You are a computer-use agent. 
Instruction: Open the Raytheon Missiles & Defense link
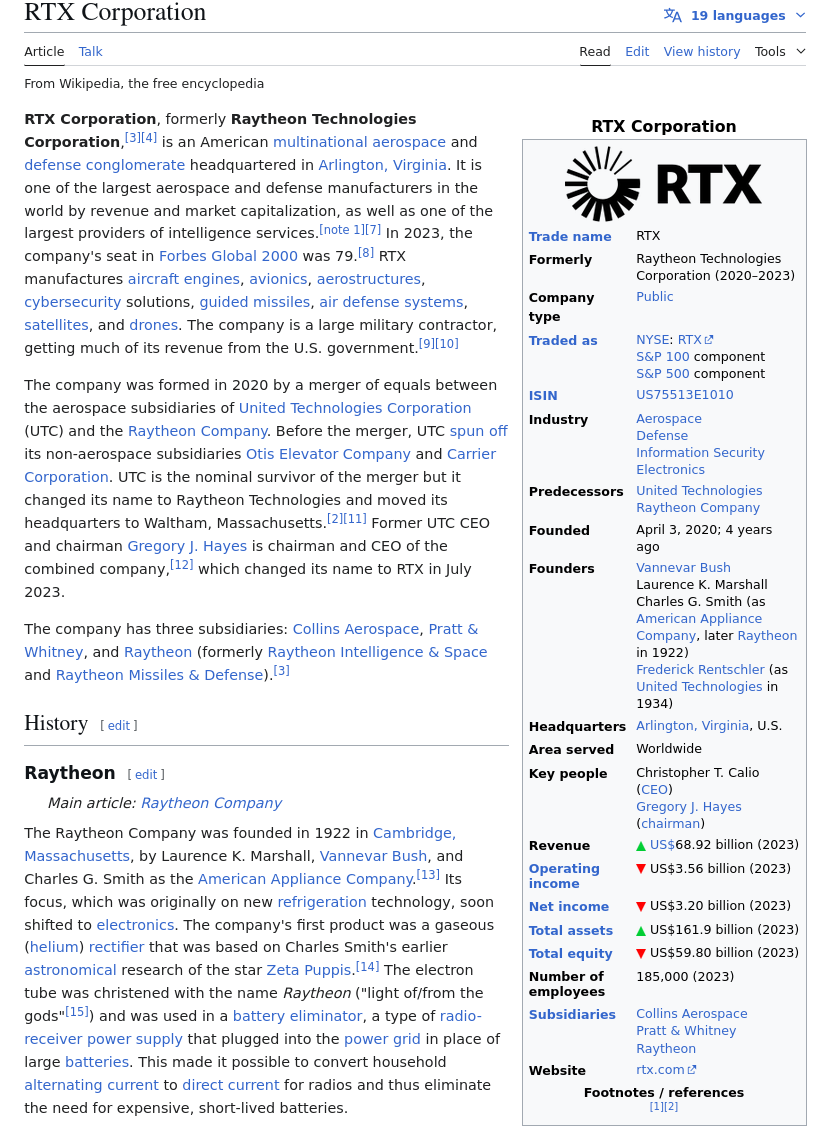159,675
